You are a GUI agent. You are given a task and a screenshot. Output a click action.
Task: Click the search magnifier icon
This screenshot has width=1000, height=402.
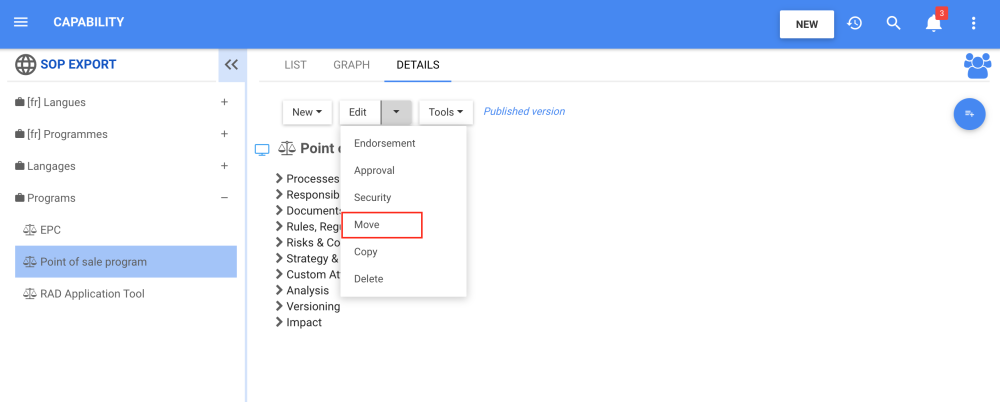pos(894,23)
